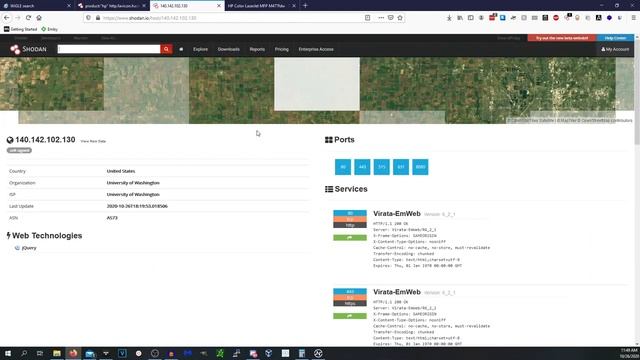Open the My Account dropdown
The image size is (640, 360).
(x=615, y=49)
